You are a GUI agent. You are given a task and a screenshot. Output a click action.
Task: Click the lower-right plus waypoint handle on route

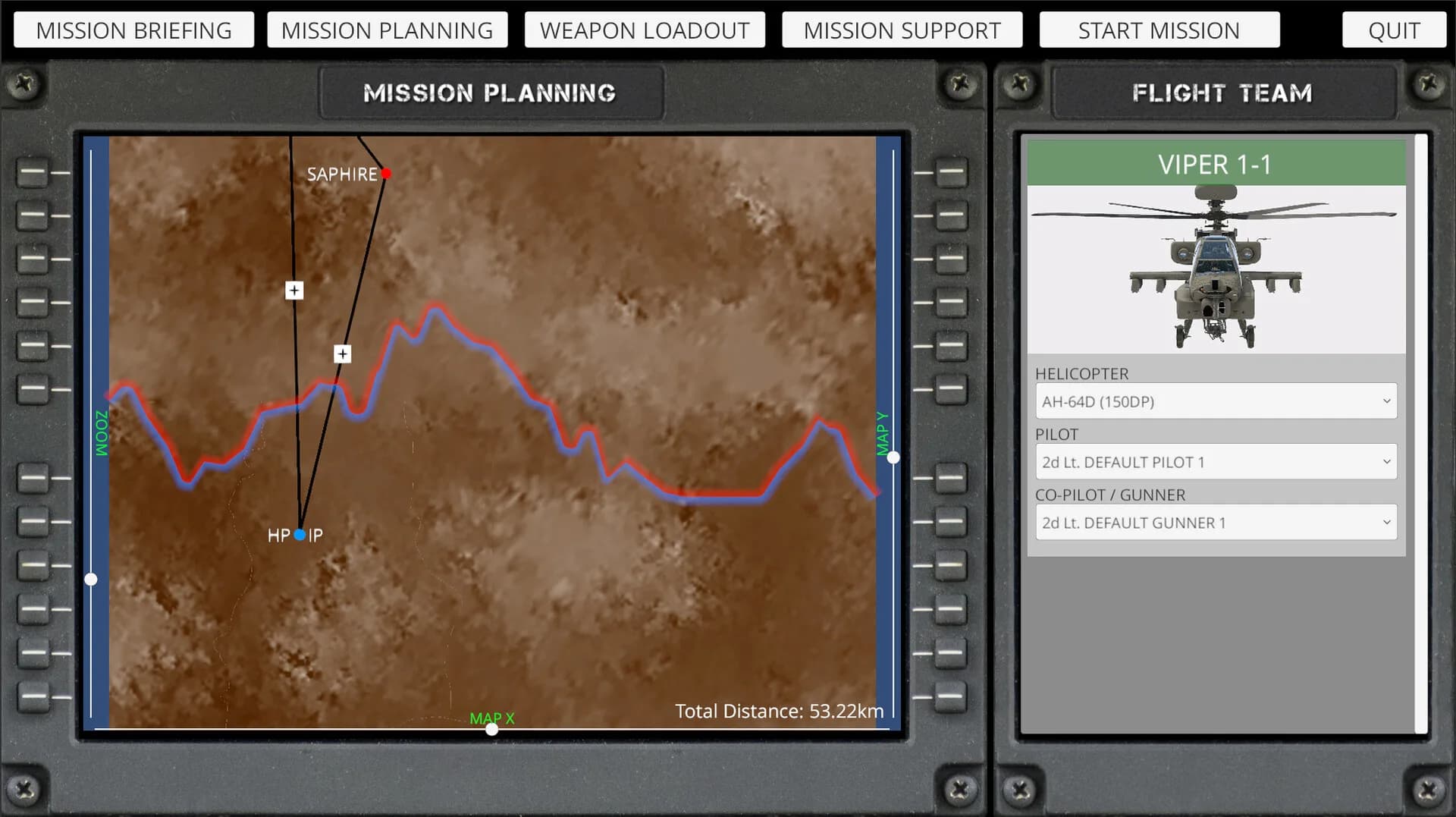click(x=342, y=354)
